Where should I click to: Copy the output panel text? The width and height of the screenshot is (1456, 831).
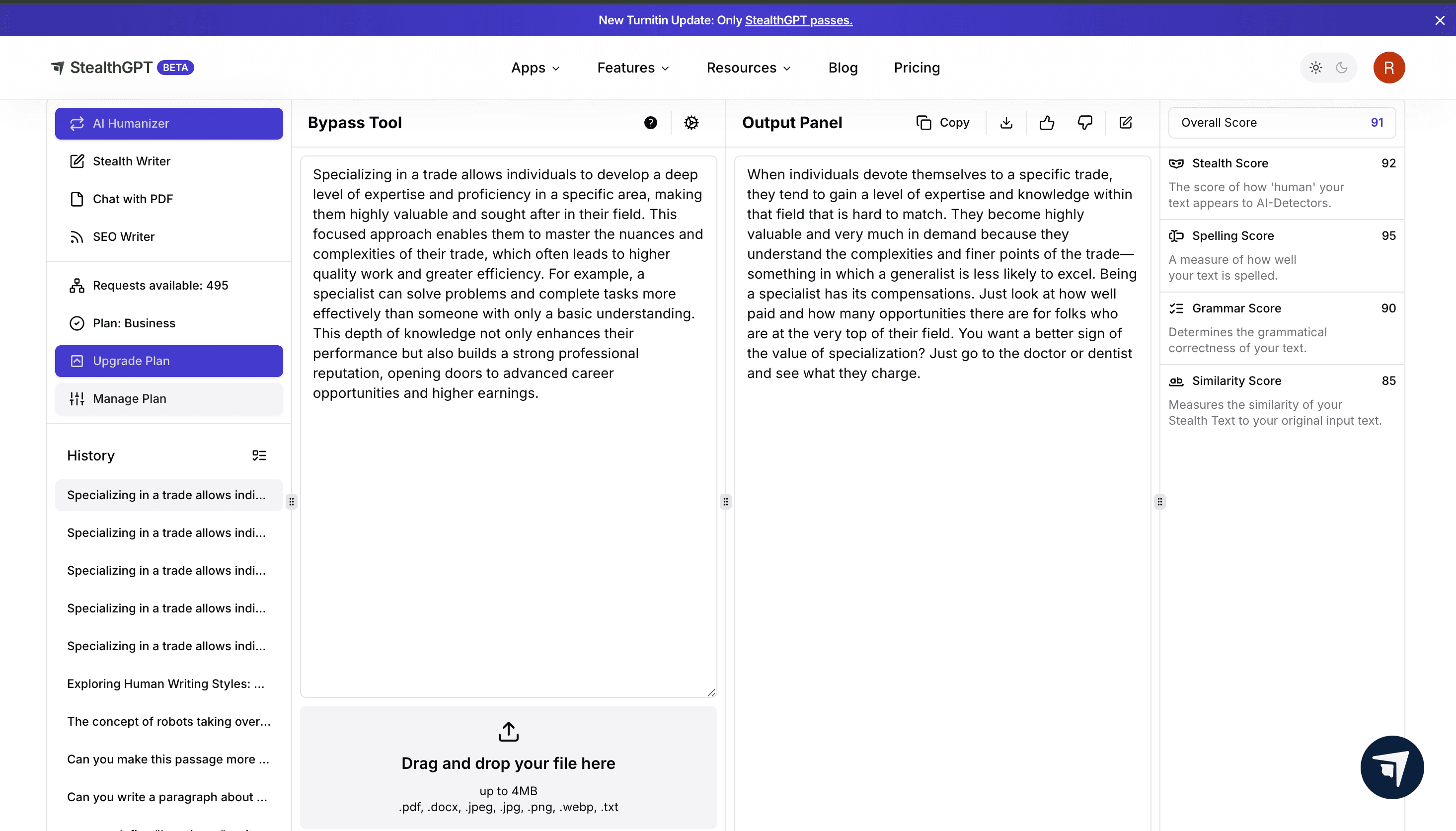point(943,123)
